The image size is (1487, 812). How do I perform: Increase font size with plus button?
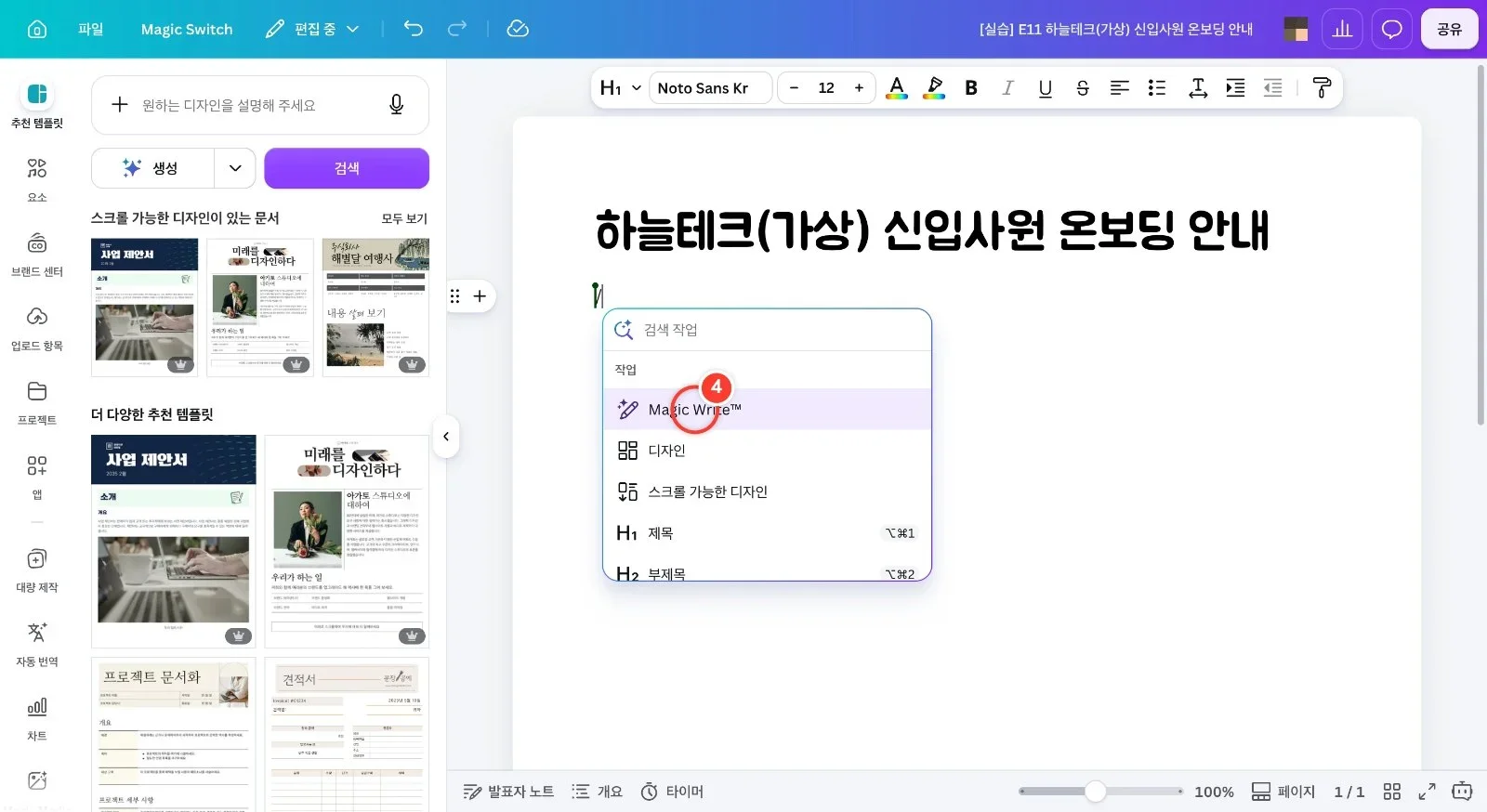(x=859, y=87)
